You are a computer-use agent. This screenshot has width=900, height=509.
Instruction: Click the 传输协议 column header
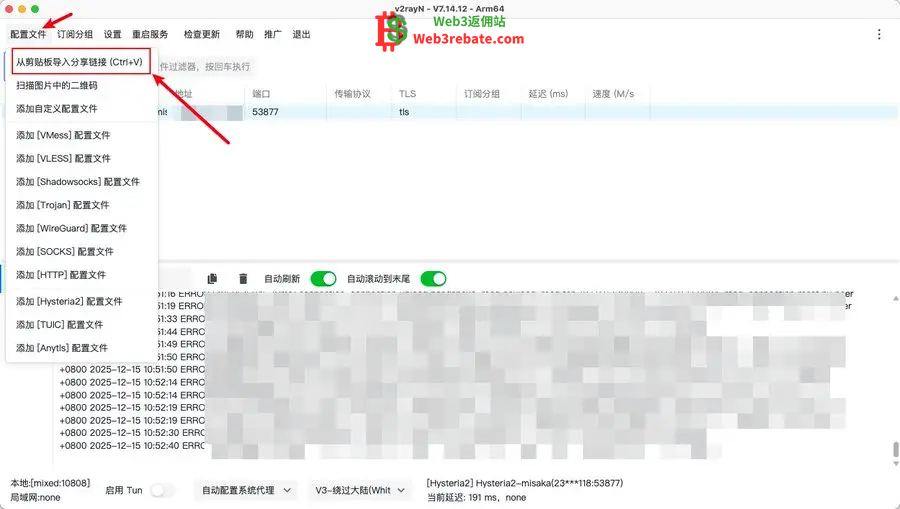(x=359, y=94)
